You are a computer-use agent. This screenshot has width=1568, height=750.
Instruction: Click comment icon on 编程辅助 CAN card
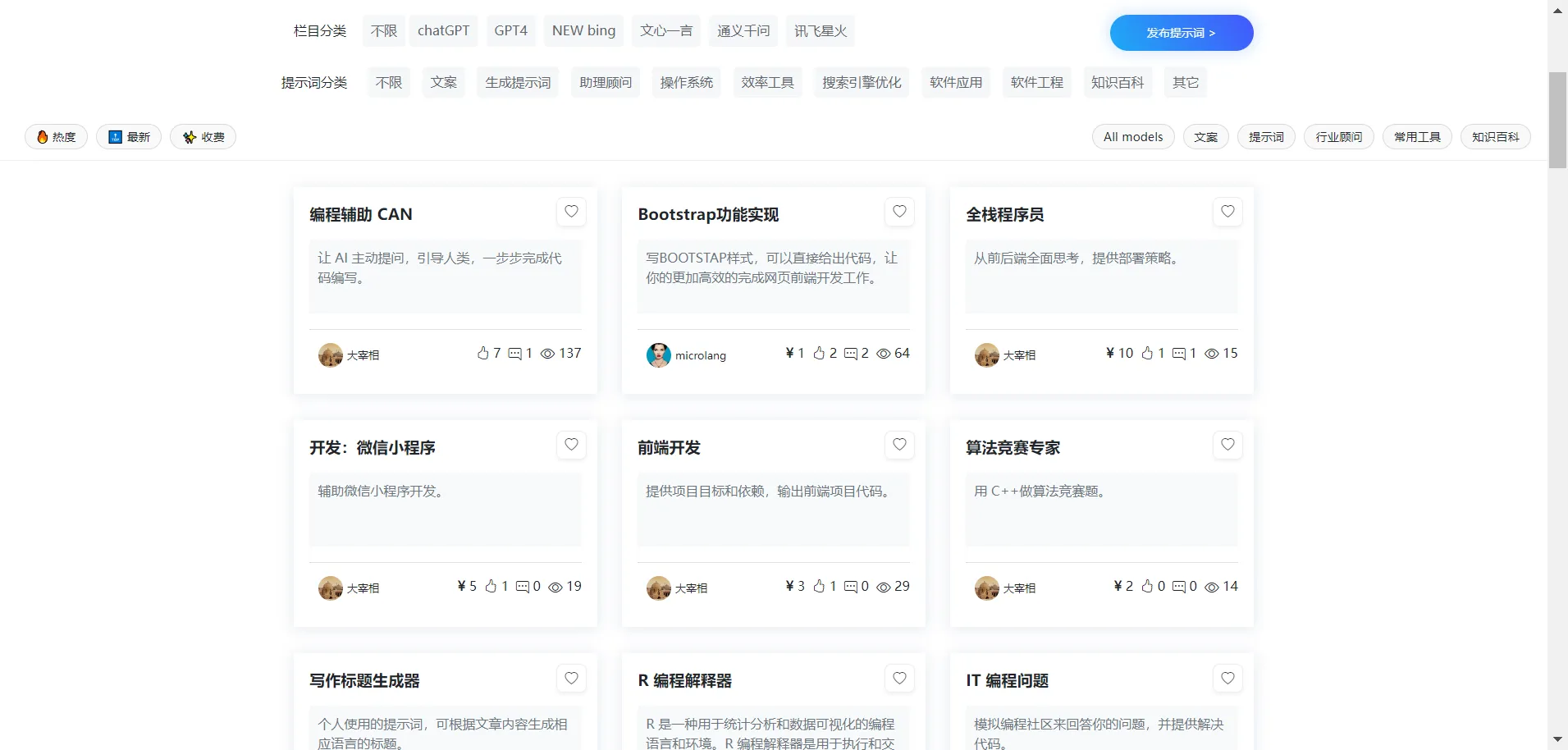coord(515,354)
